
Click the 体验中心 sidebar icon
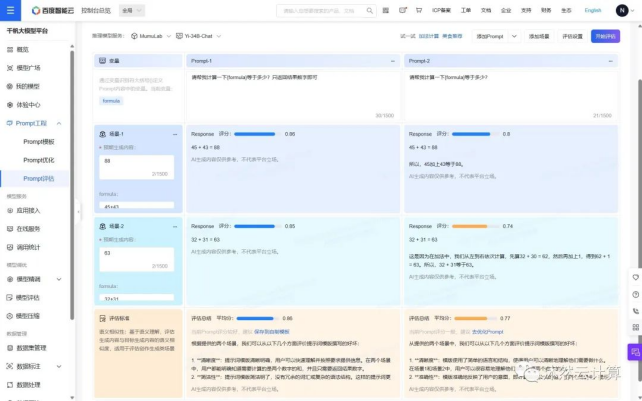click(10, 105)
